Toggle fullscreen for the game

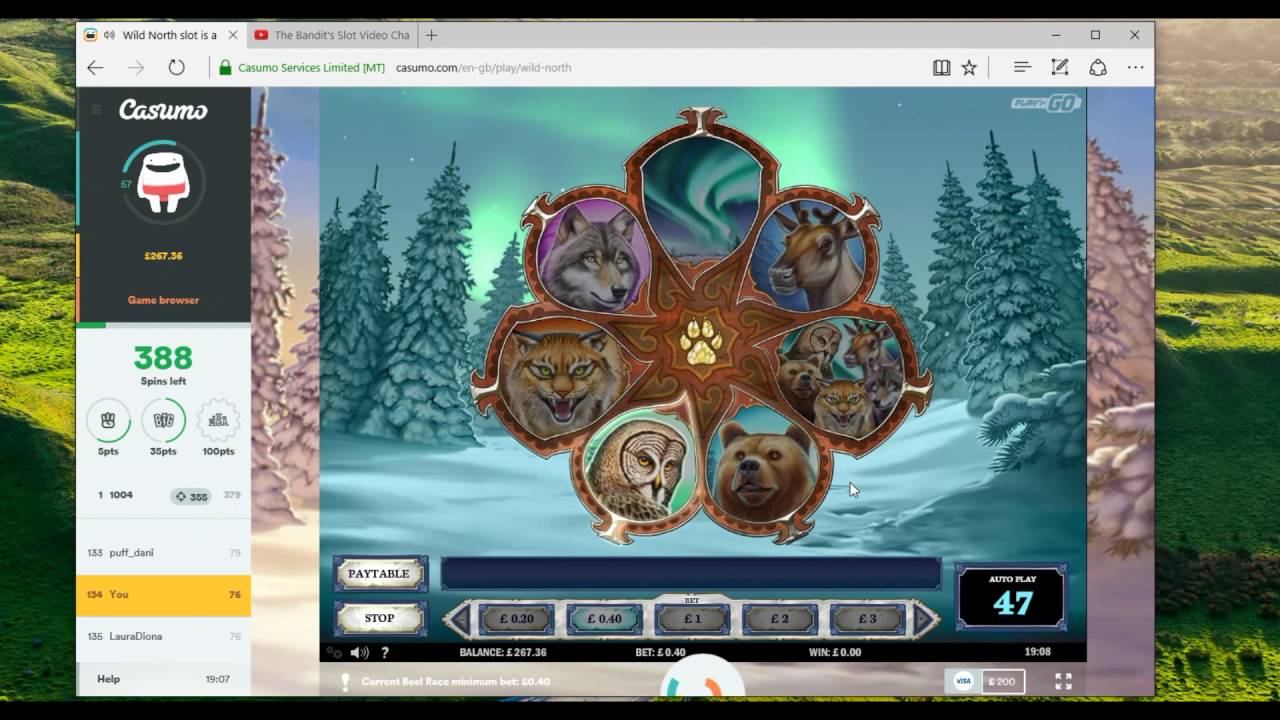click(x=1063, y=681)
